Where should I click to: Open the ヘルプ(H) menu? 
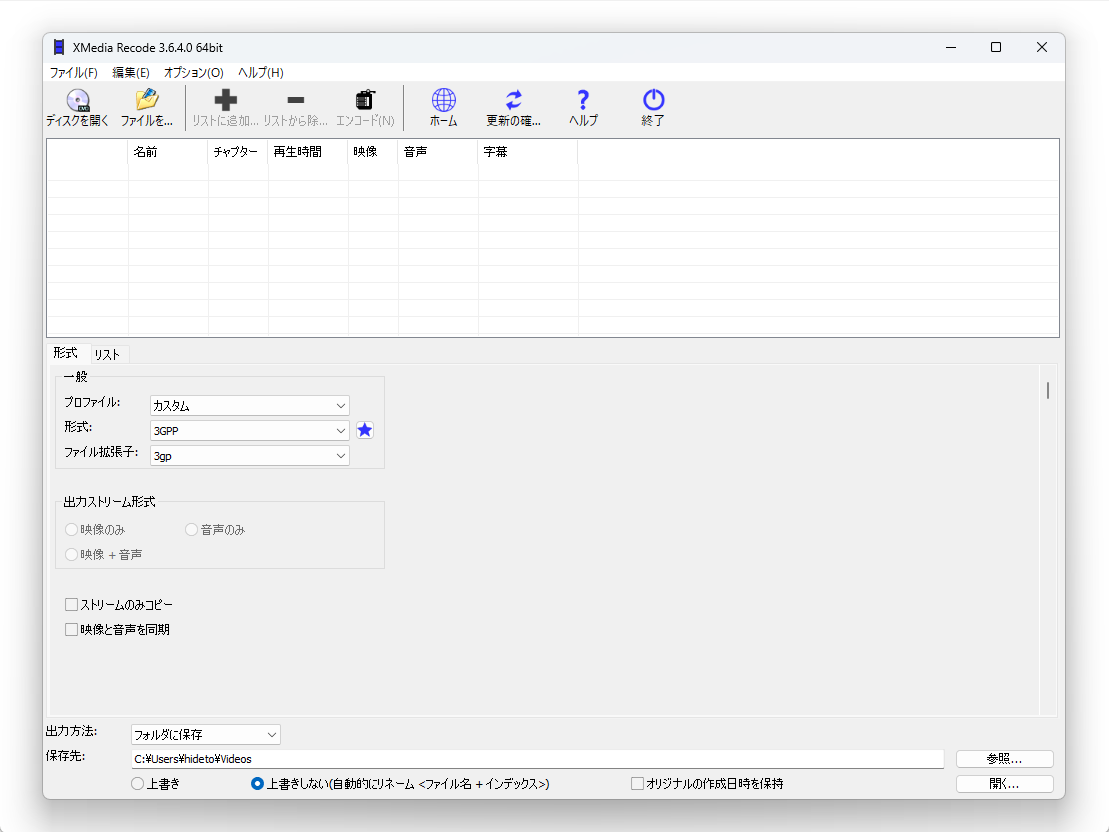(261, 72)
